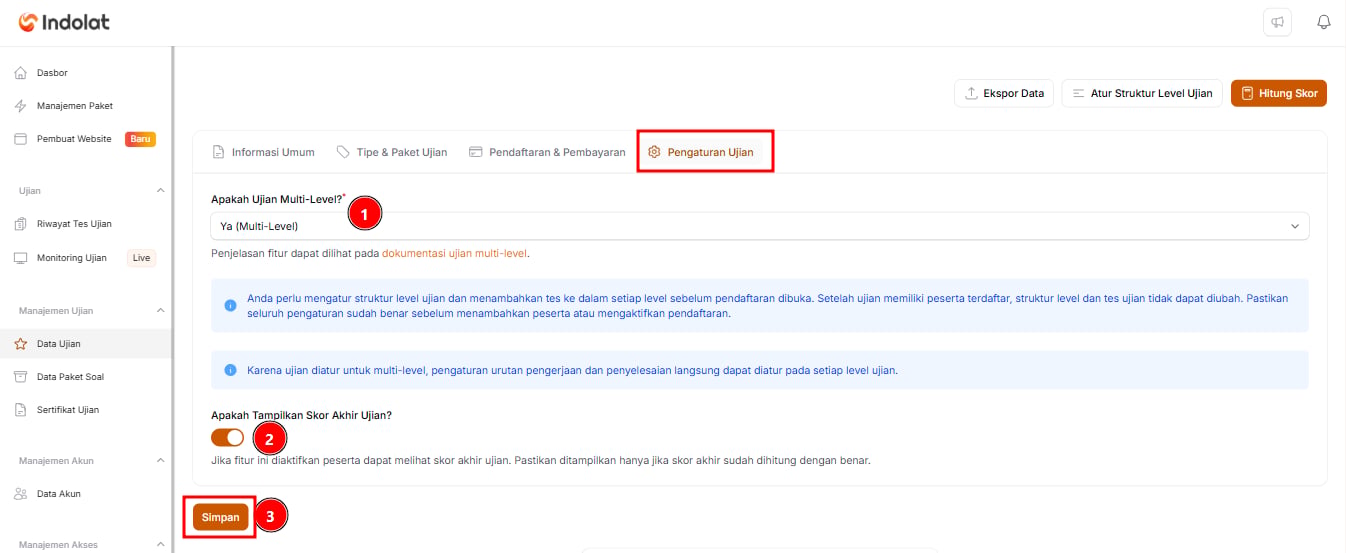The image size is (1346, 553).
Task: Click the Manajemen Paket lightning icon
Action: coord(20,106)
